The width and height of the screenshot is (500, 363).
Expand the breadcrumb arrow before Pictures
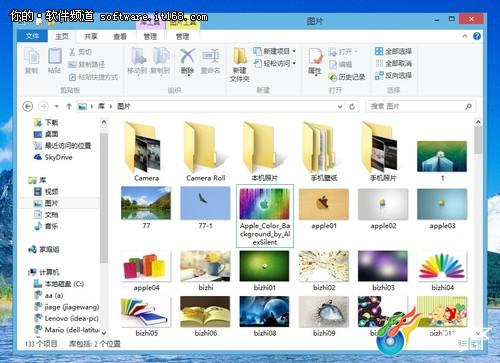[x=111, y=106]
